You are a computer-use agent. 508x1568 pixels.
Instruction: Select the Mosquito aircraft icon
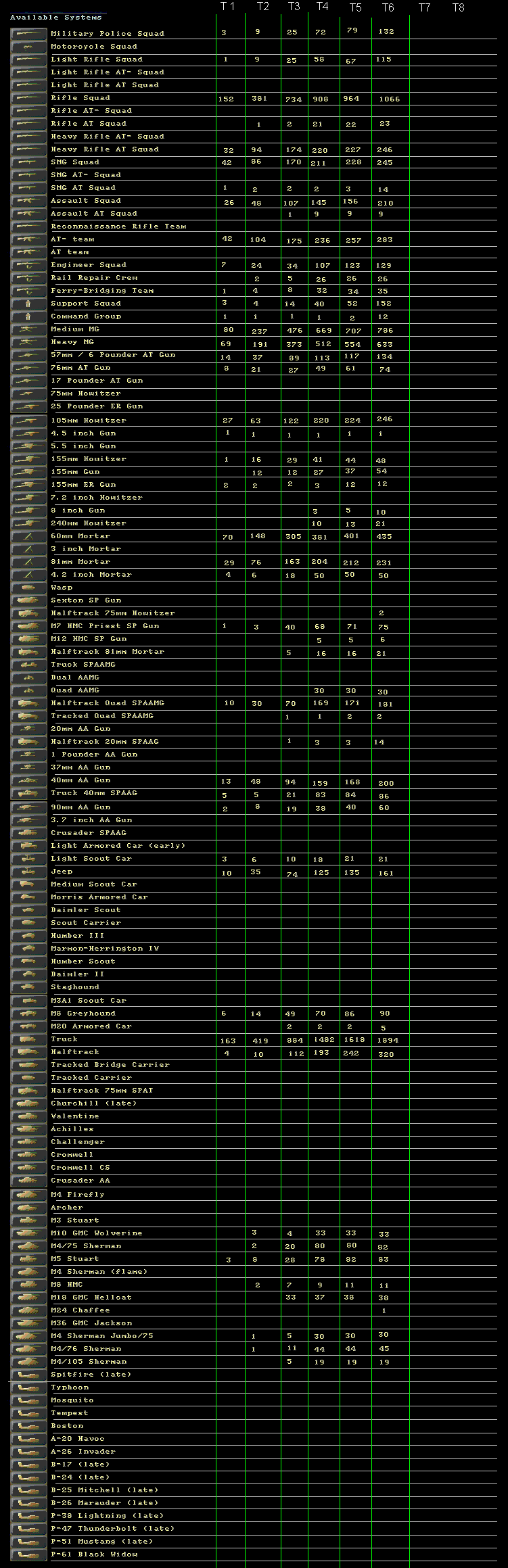pyautogui.click(x=28, y=1400)
